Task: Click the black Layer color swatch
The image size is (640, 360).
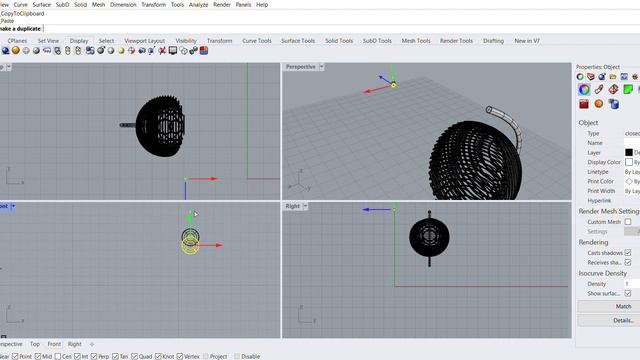Action: pos(629,152)
